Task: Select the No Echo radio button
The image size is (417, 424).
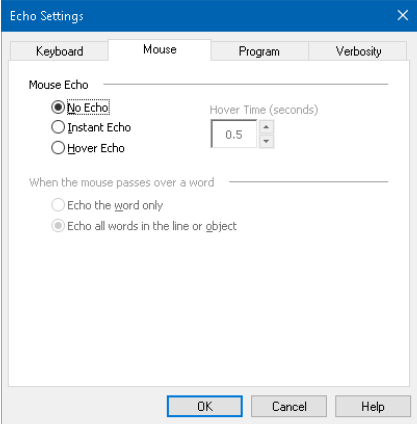Action: point(80,107)
